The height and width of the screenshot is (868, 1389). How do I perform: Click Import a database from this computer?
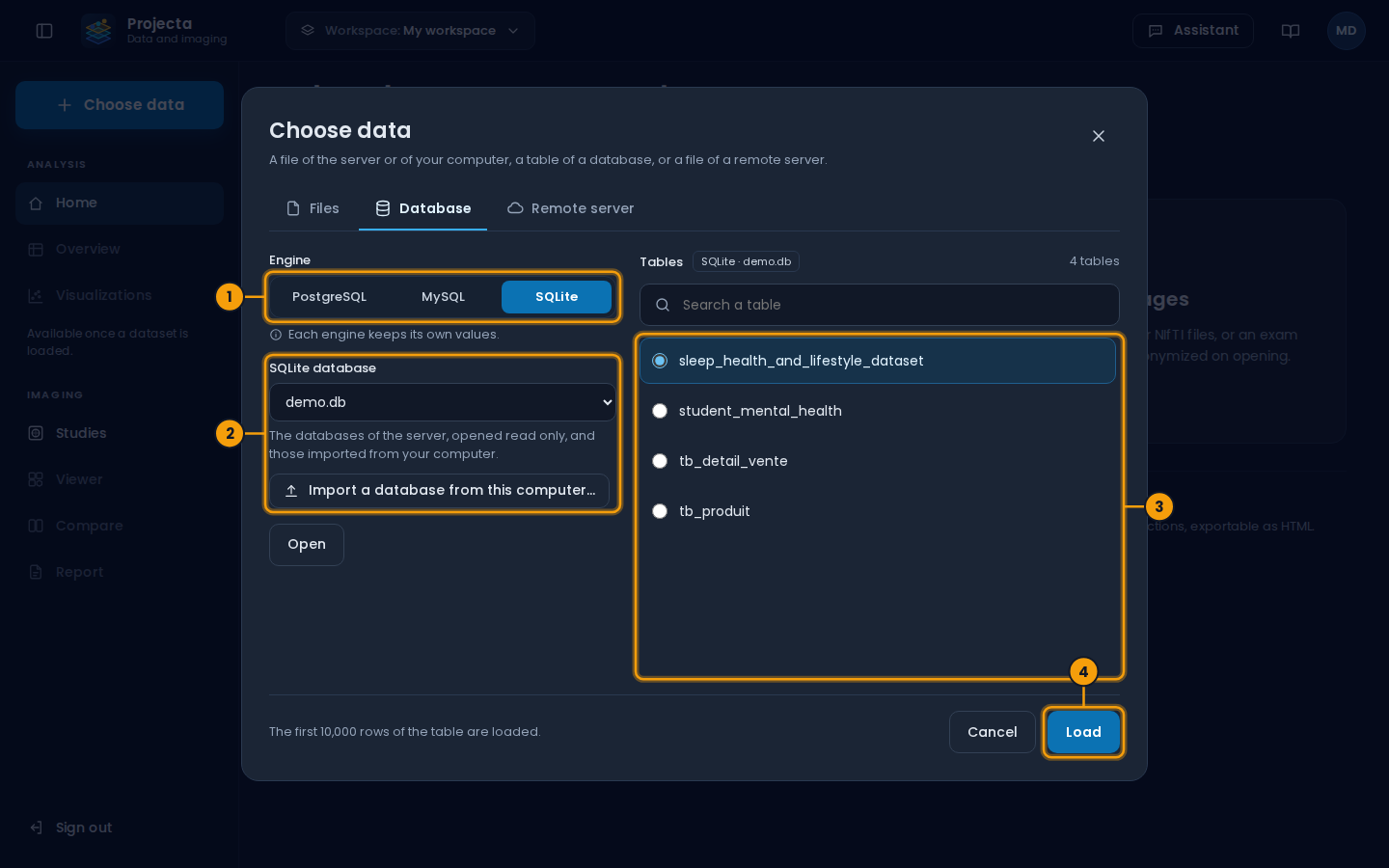pos(439,490)
